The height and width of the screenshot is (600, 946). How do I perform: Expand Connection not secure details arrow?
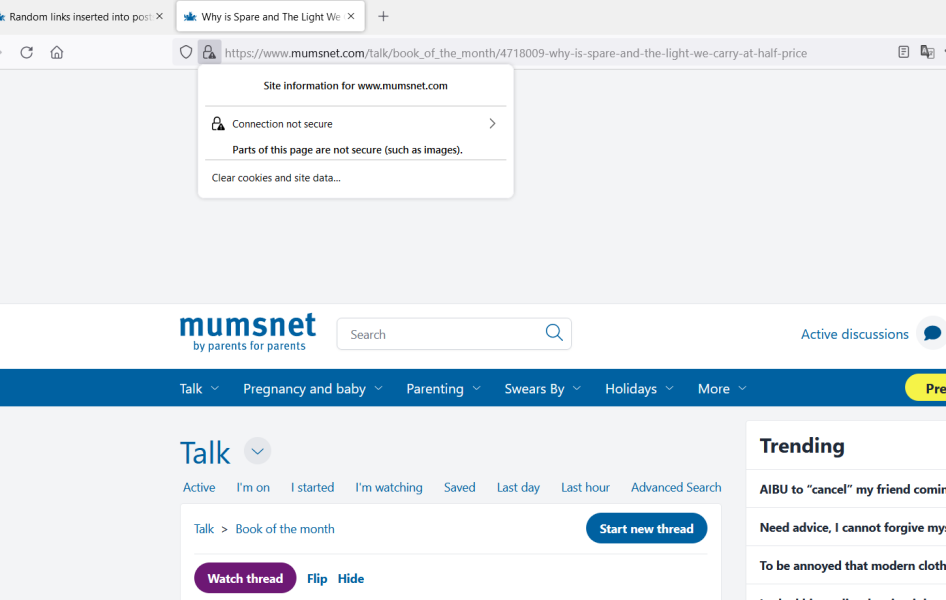492,124
